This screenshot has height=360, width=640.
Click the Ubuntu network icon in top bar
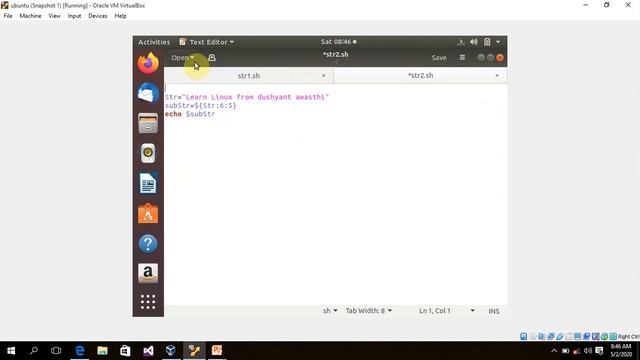(x=461, y=42)
